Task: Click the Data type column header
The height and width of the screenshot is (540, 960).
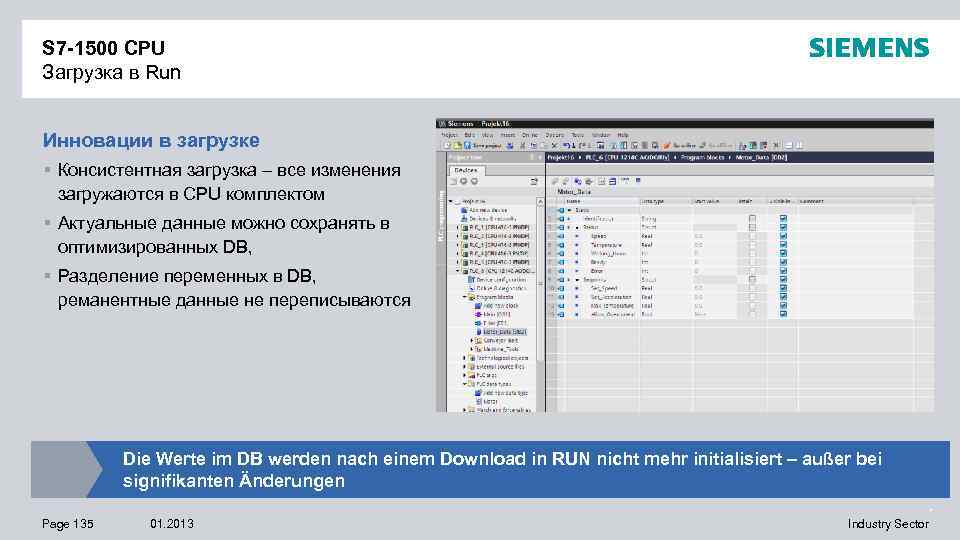Action: (x=666, y=201)
